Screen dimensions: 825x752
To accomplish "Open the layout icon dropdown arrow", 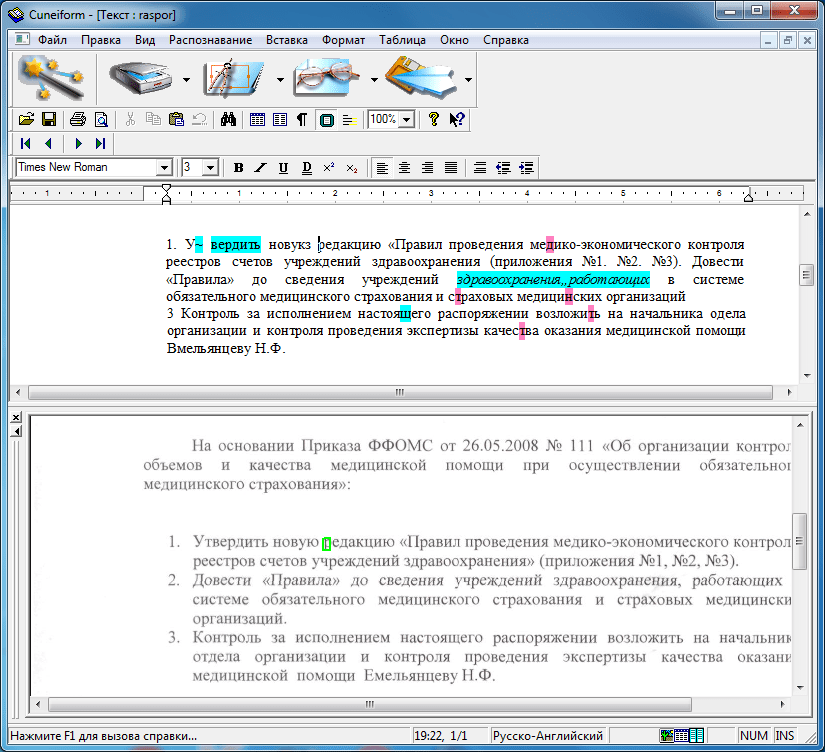I will (x=280, y=80).
